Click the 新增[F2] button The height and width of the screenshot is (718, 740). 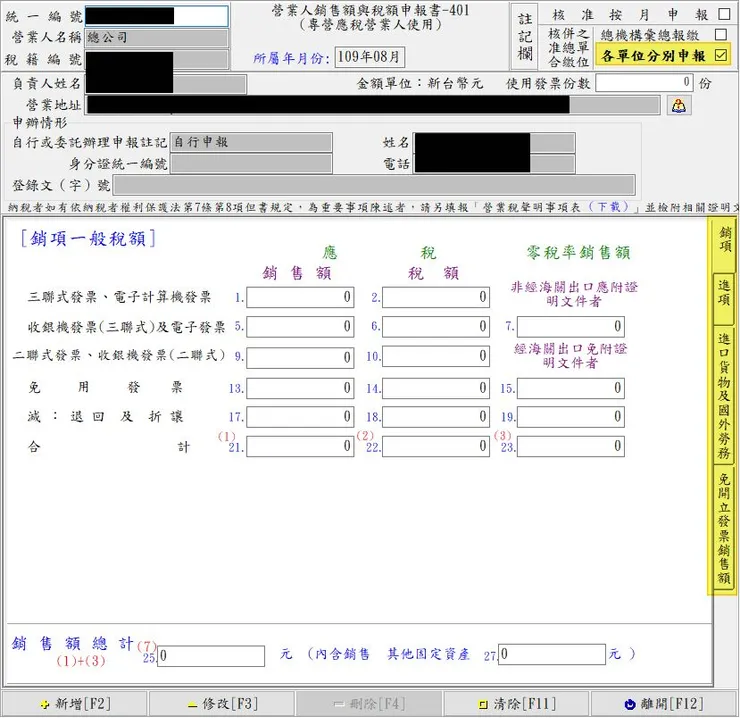[x=75, y=704]
